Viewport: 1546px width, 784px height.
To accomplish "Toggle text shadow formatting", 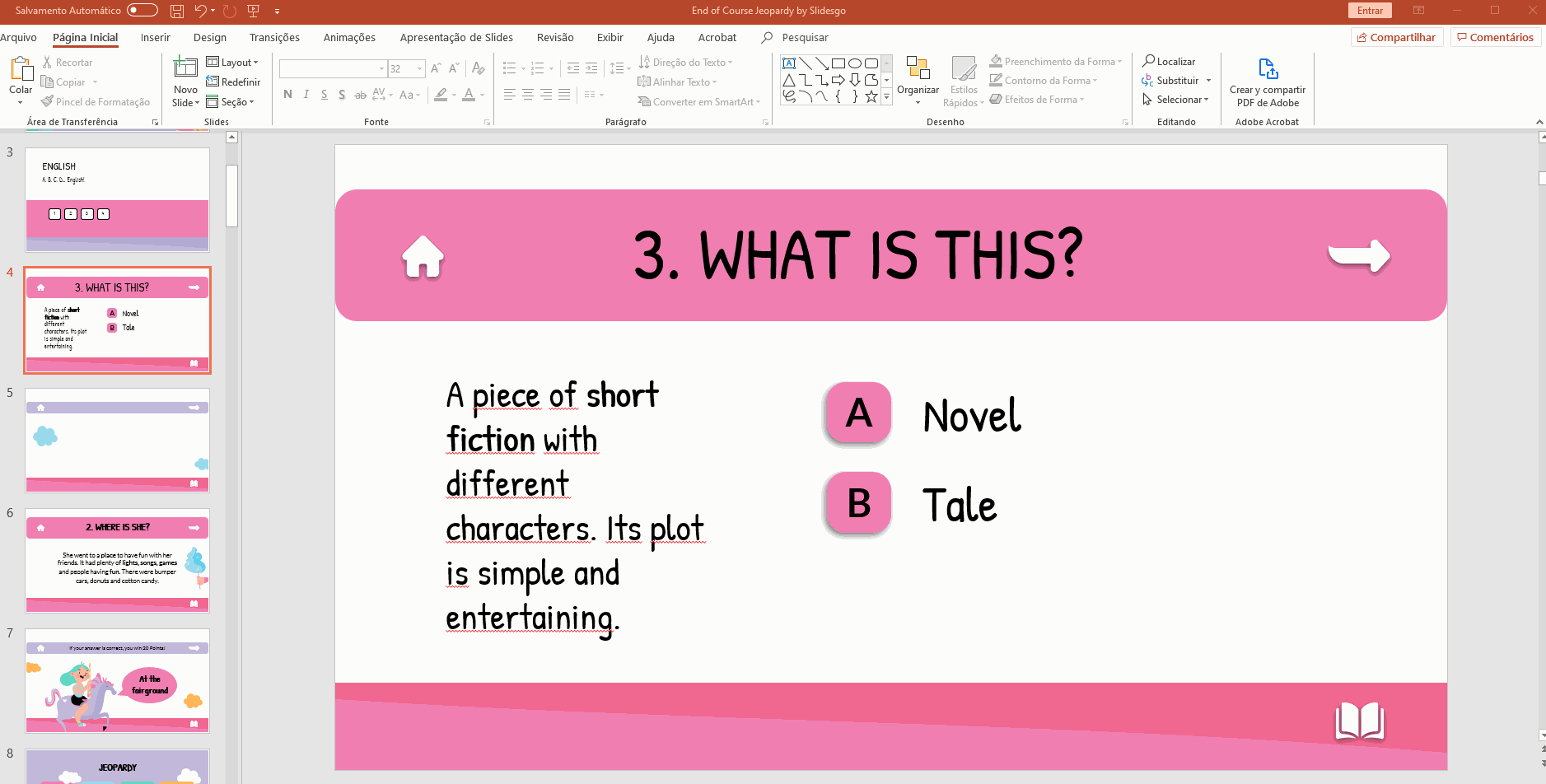I will [342, 95].
